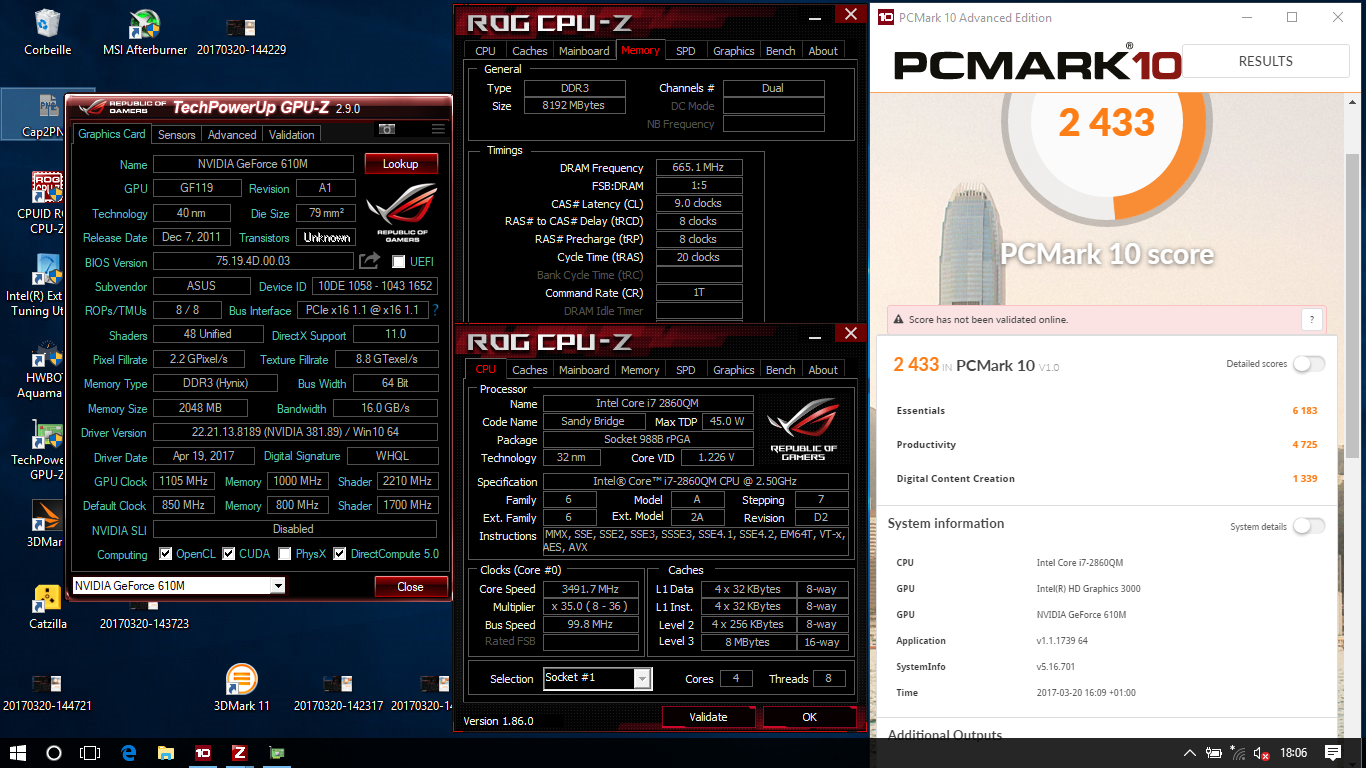
Task: Open the GPU-Z hamburger menu
Action: pos(438,129)
